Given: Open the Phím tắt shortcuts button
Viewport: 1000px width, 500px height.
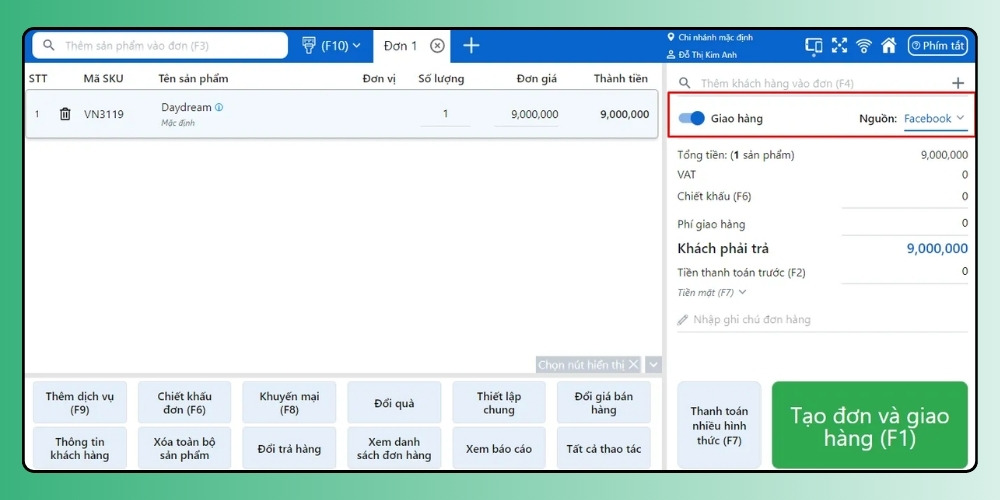Looking at the screenshot, I should [938, 45].
